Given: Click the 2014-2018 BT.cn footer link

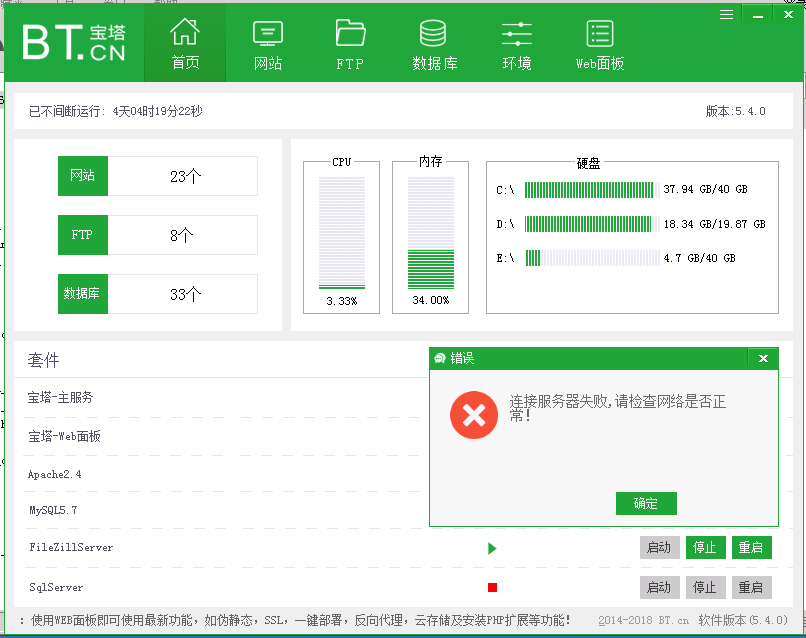Looking at the screenshot, I should 644,621.
